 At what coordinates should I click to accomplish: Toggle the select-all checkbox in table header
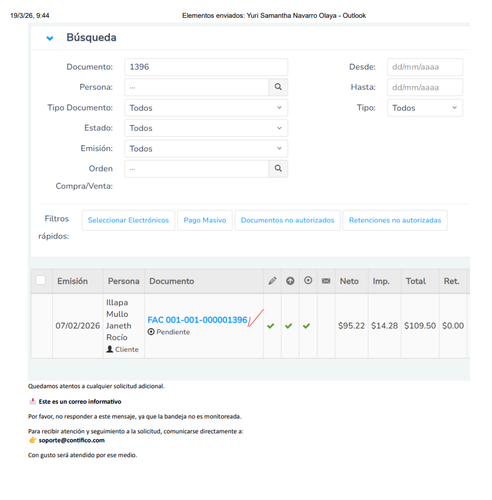click(41, 280)
